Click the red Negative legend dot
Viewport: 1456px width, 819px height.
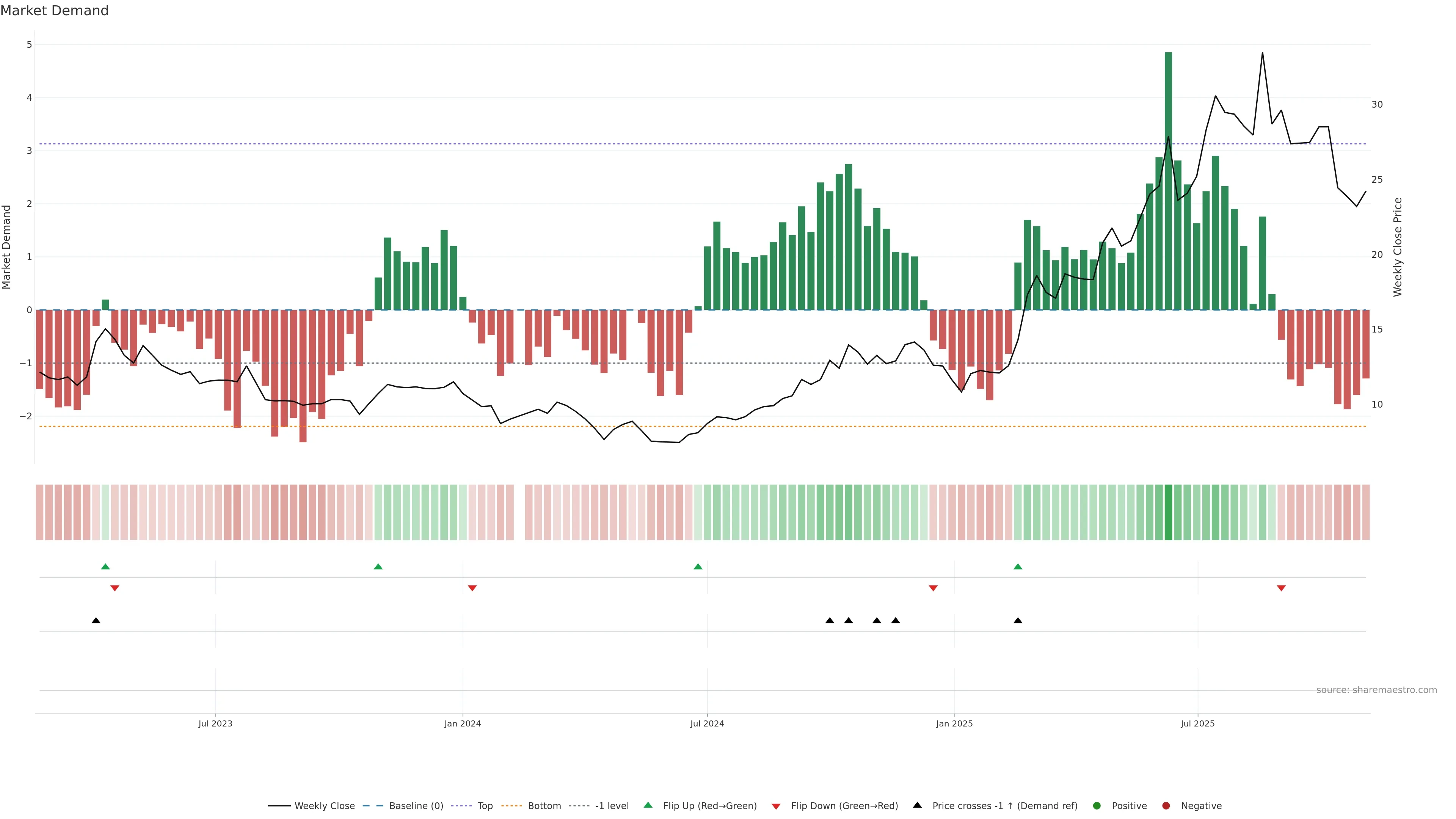(1166, 805)
